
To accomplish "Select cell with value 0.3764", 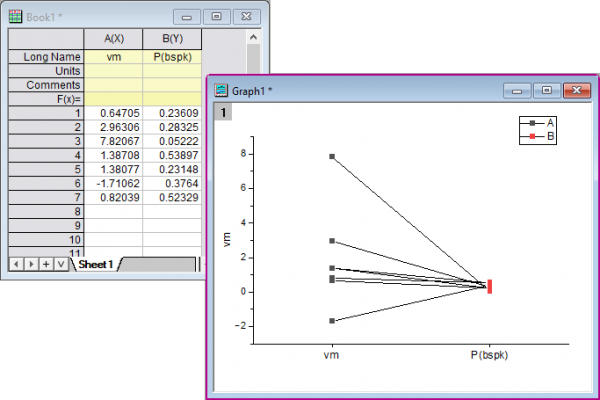I will tap(172, 183).
